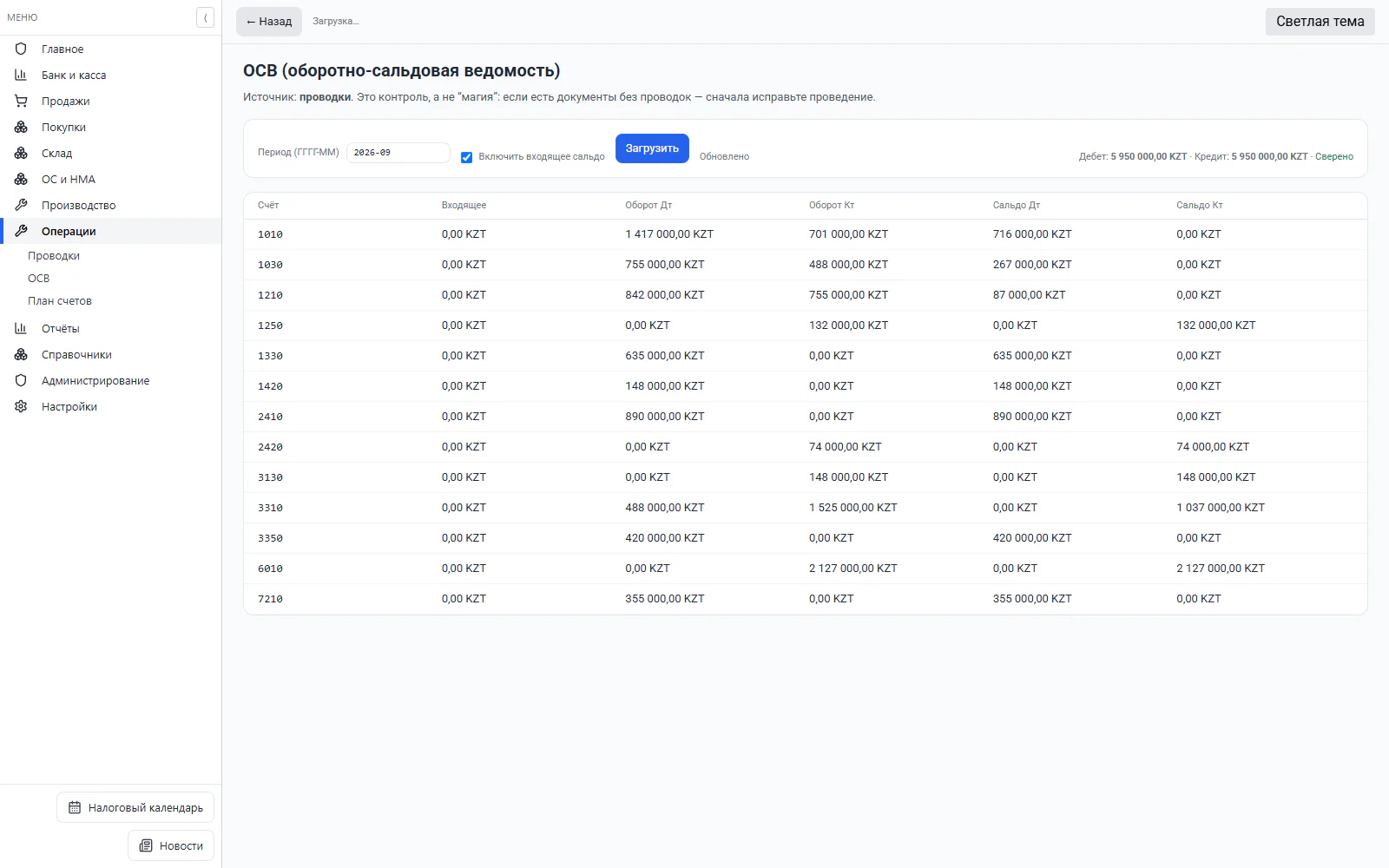Image resolution: width=1389 pixels, height=868 pixels.
Task: Click the cubes icon beside Покупки
Action: [21, 127]
